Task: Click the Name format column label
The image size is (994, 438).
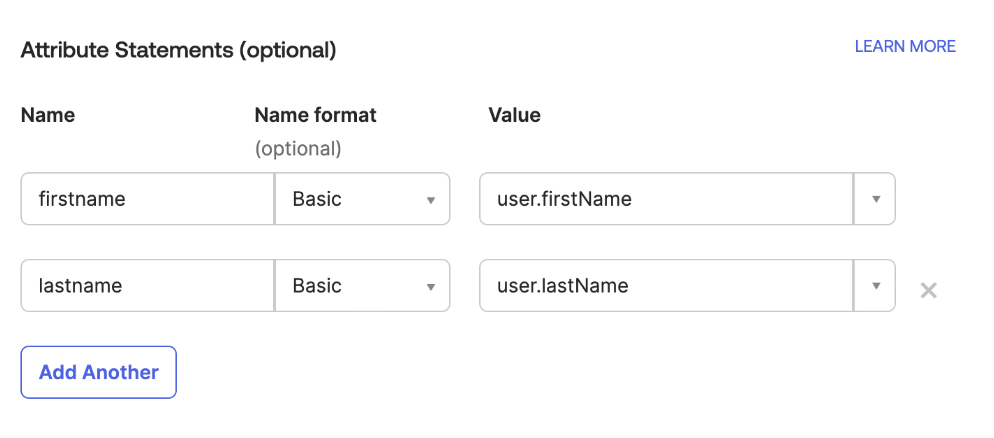Action: [315, 115]
